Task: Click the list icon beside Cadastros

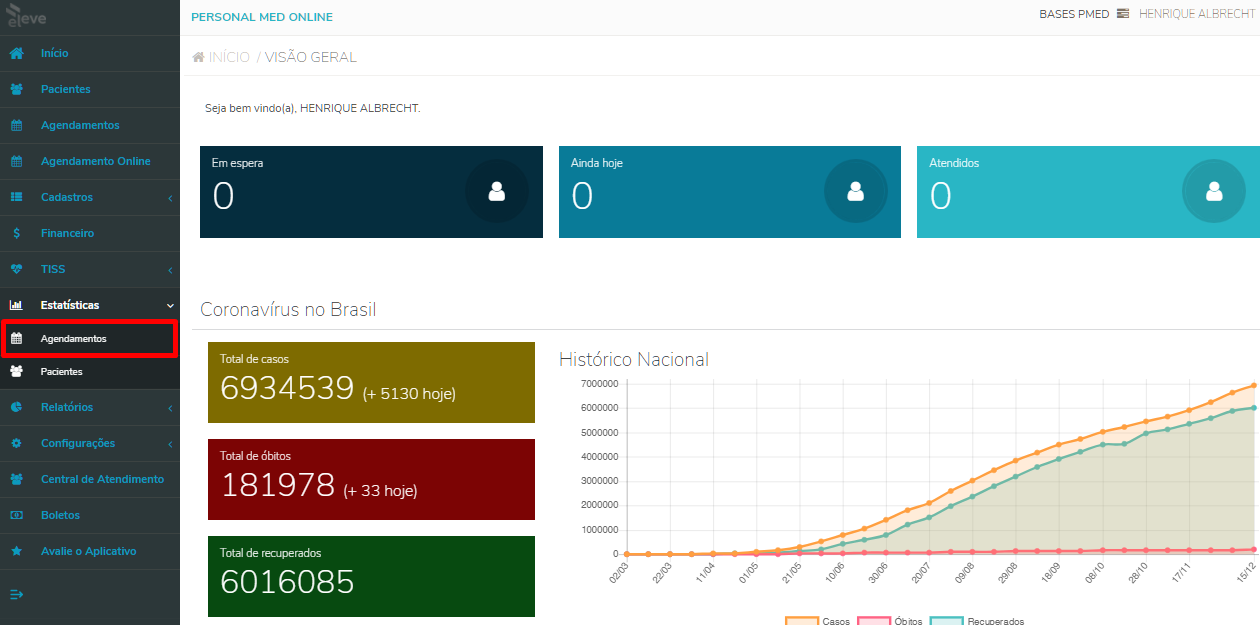Action: 16,197
